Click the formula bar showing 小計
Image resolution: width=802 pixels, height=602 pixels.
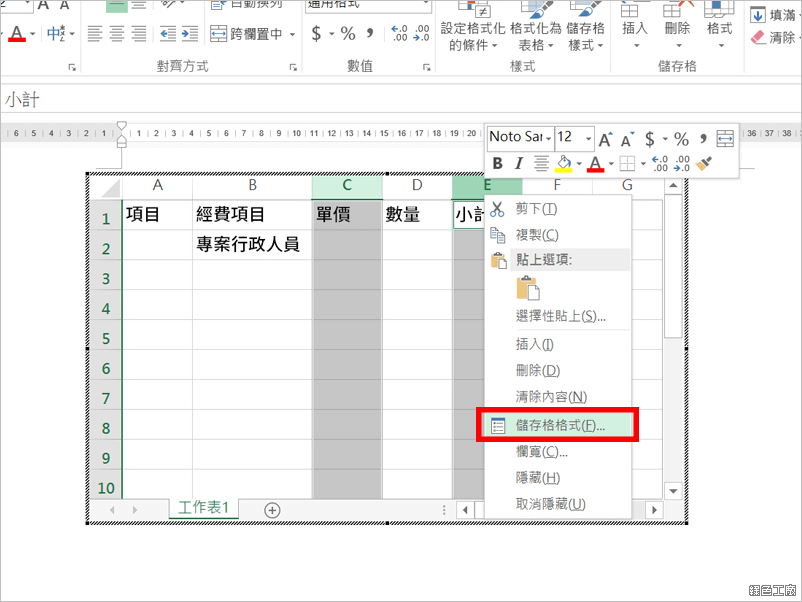(400, 100)
